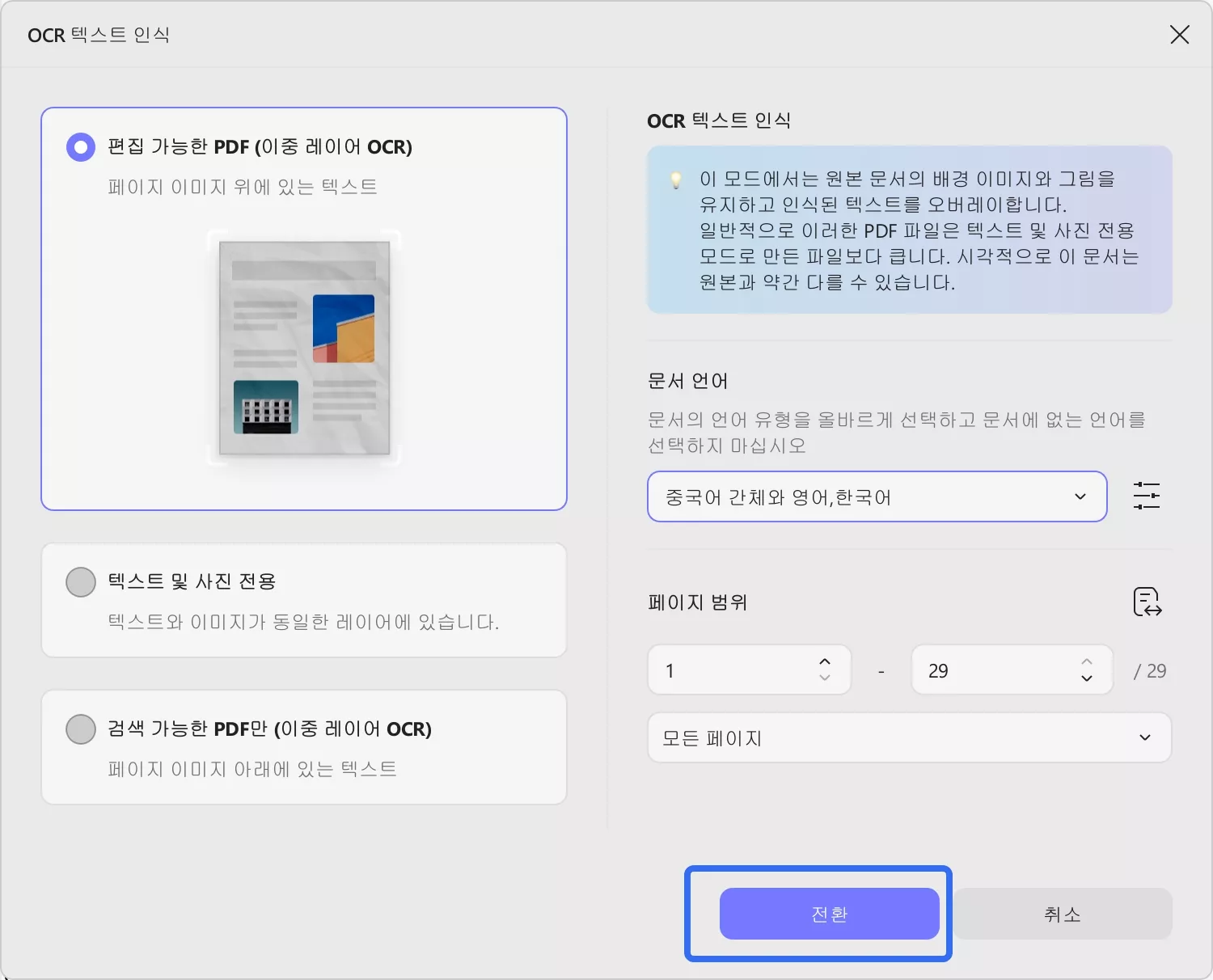The image size is (1213, 980).
Task: Open advanced language settings via sliders icon
Action: pyautogui.click(x=1147, y=496)
